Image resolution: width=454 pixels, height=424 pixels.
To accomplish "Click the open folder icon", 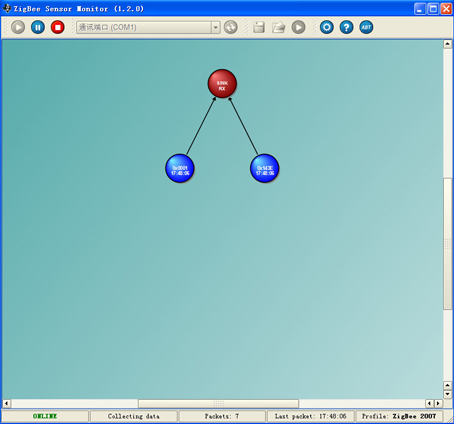I will click(x=278, y=27).
